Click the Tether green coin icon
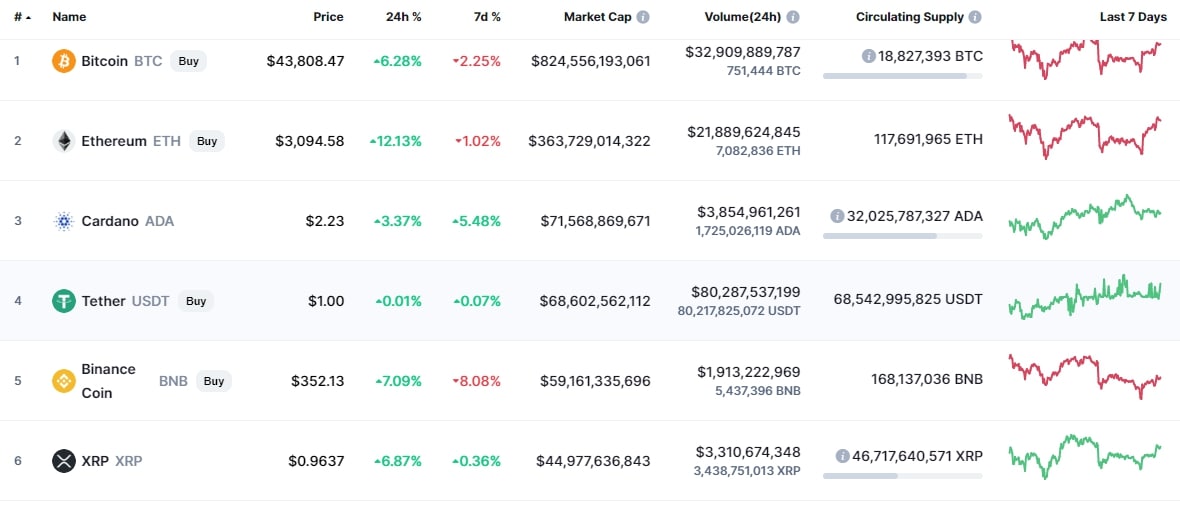The width and height of the screenshot is (1180, 505). tap(64, 301)
